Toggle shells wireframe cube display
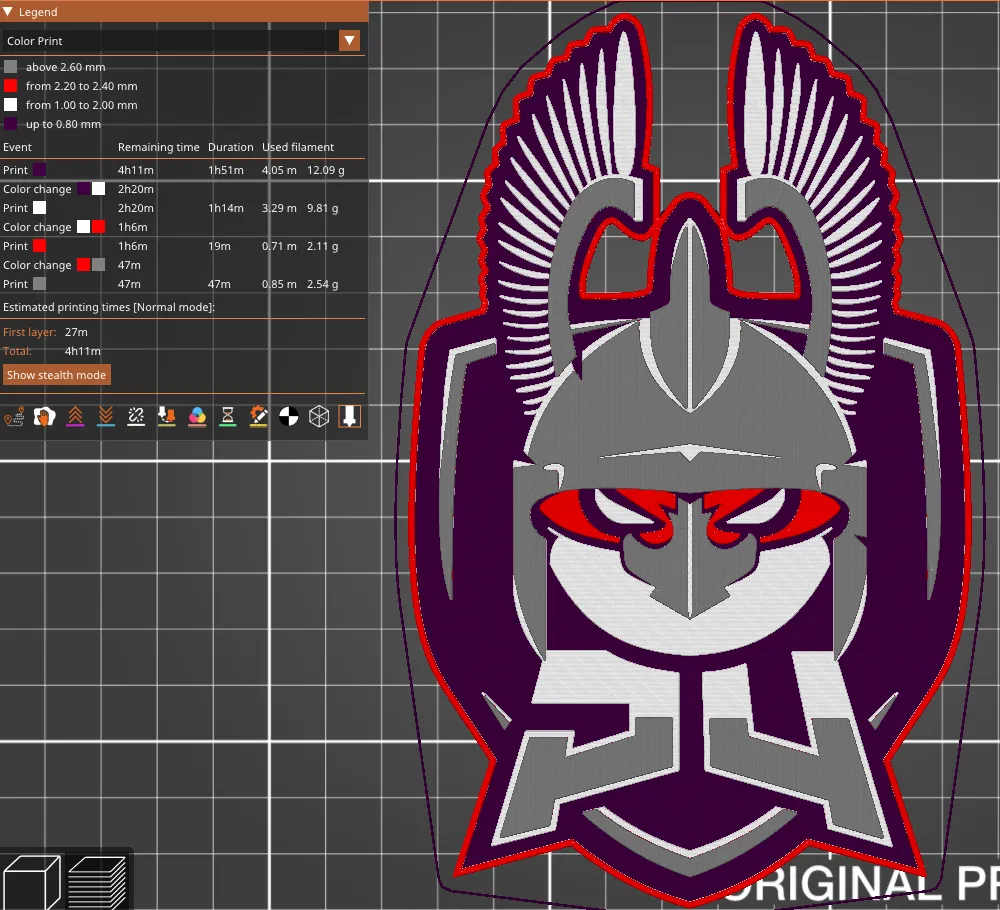Screen dimensions: 1000x910 coord(319,416)
